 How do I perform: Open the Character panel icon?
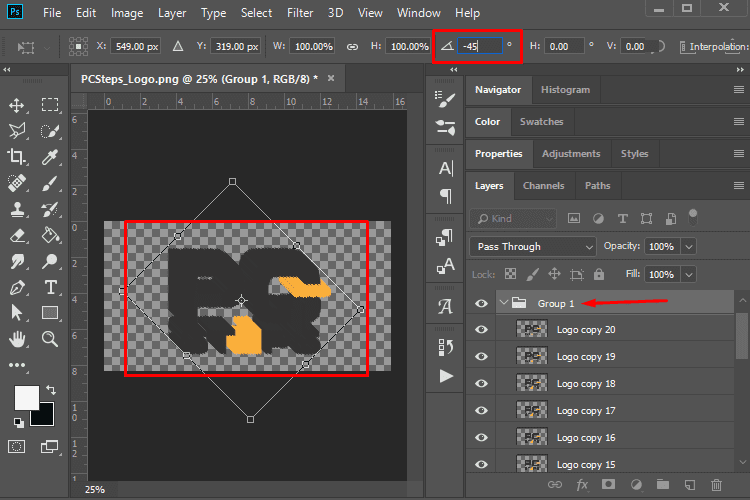click(445, 168)
